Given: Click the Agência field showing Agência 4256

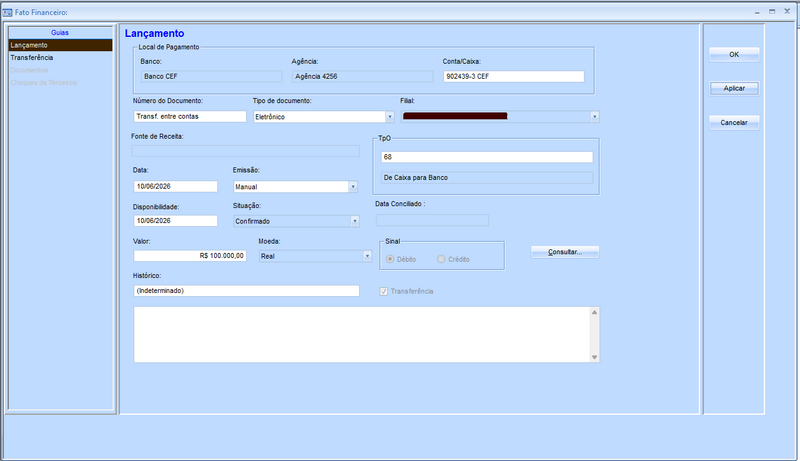Looking at the screenshot, I should tap(363, 76).
